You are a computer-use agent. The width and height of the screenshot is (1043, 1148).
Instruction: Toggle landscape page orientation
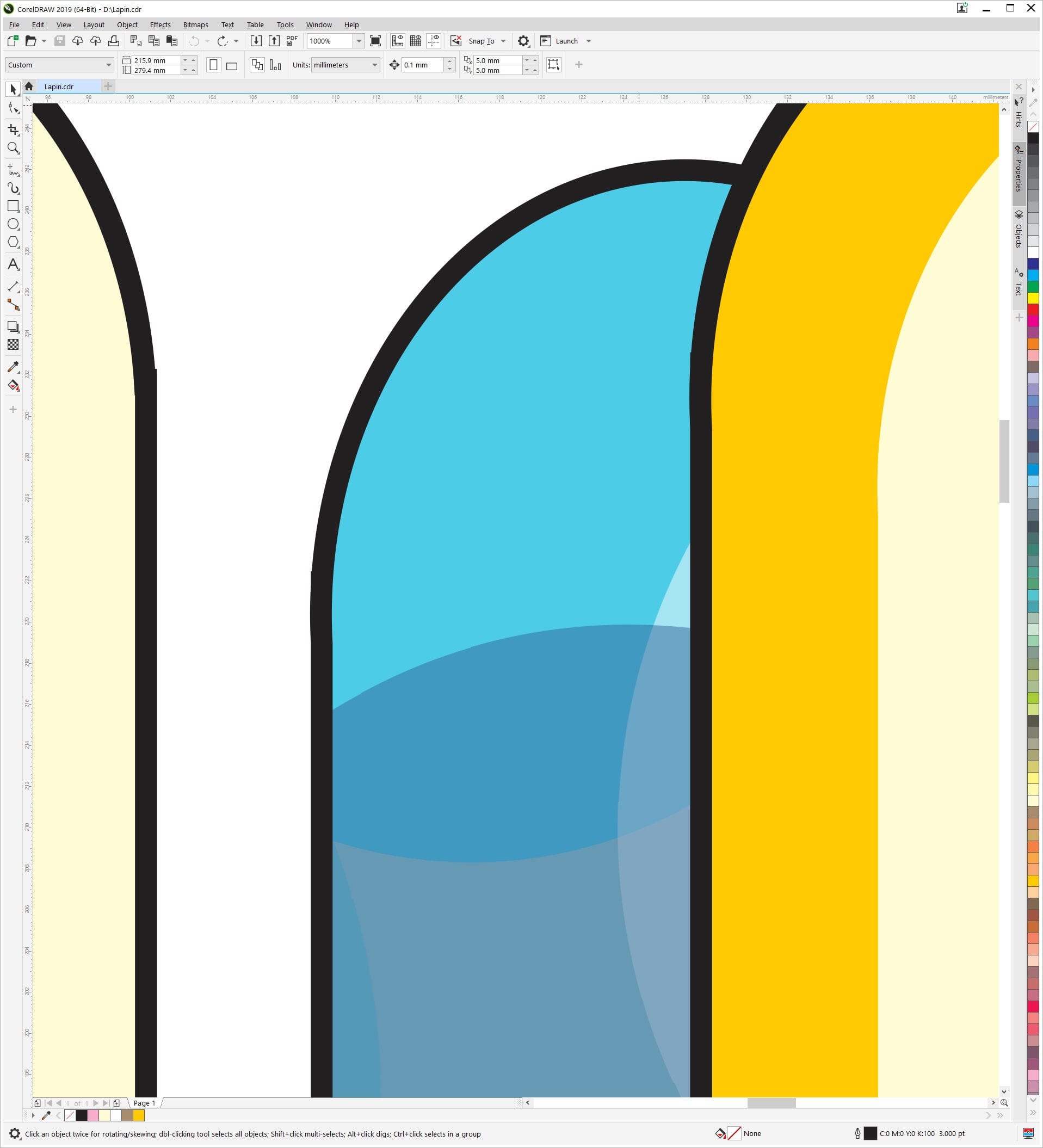point(232,65)
